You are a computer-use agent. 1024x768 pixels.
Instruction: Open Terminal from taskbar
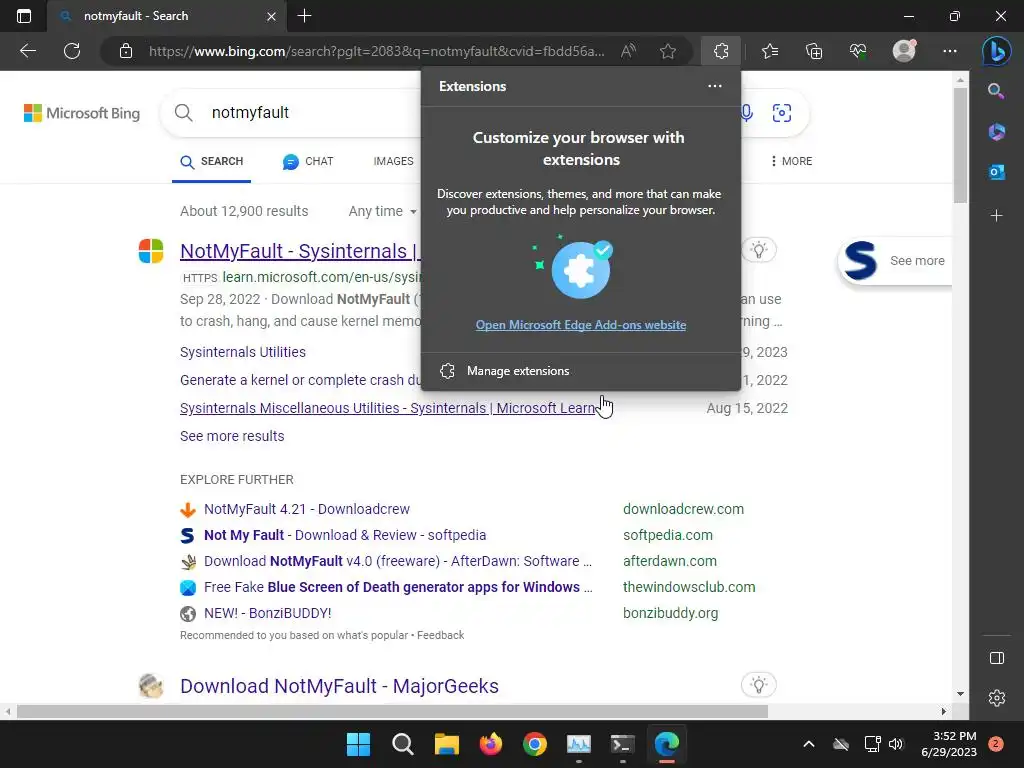point(622,744)
